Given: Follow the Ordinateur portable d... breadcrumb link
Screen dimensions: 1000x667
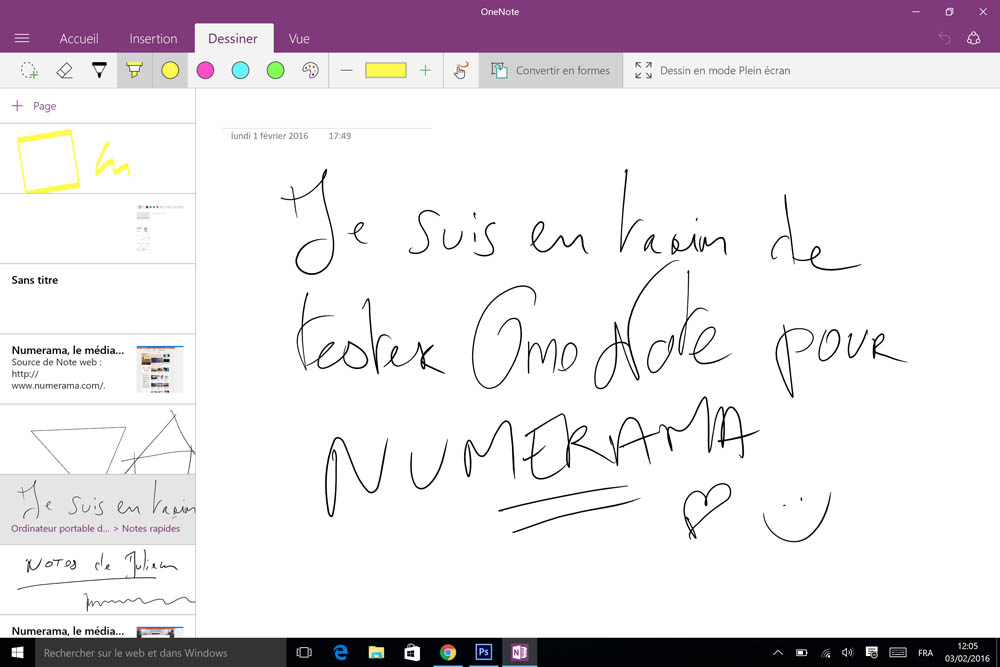Looking at the screenshot, I should [x=60, y=529].
